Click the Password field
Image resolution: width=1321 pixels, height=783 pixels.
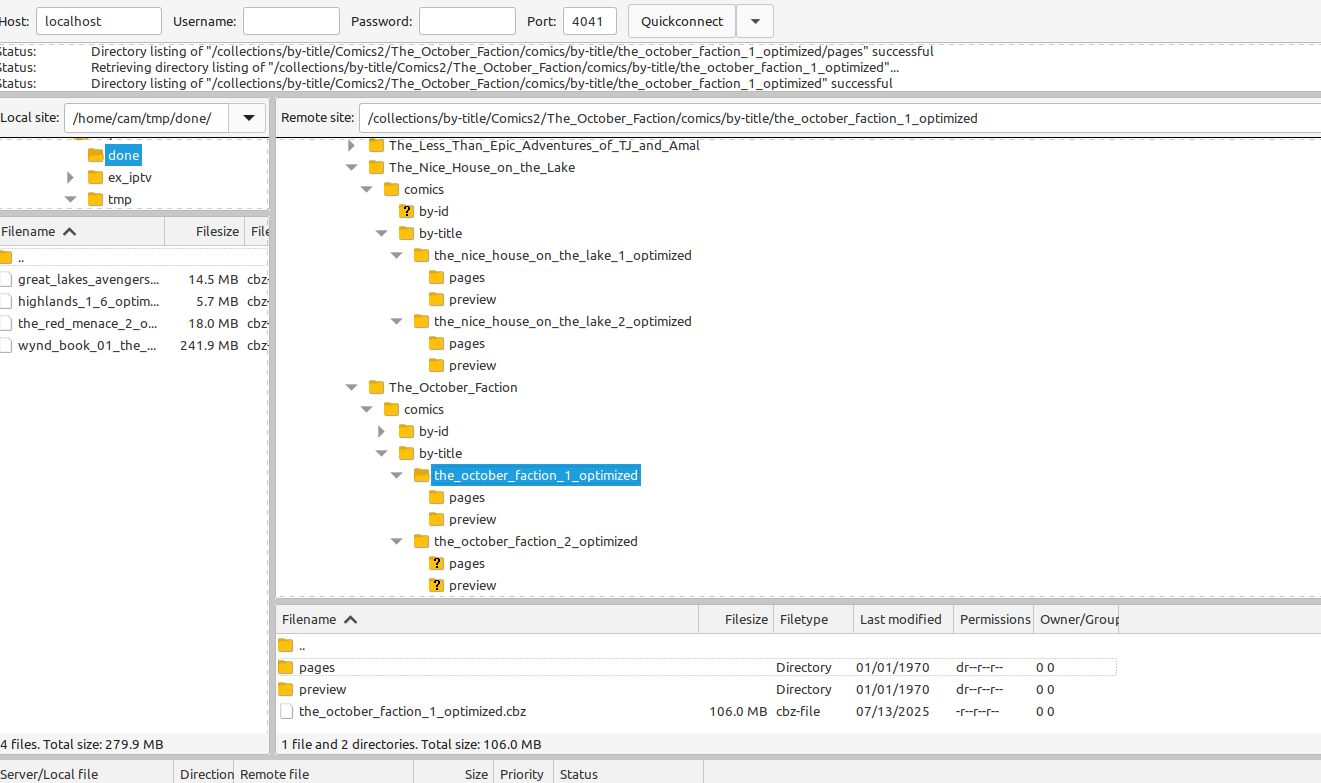pyautogui.click(x=467, y=21)
